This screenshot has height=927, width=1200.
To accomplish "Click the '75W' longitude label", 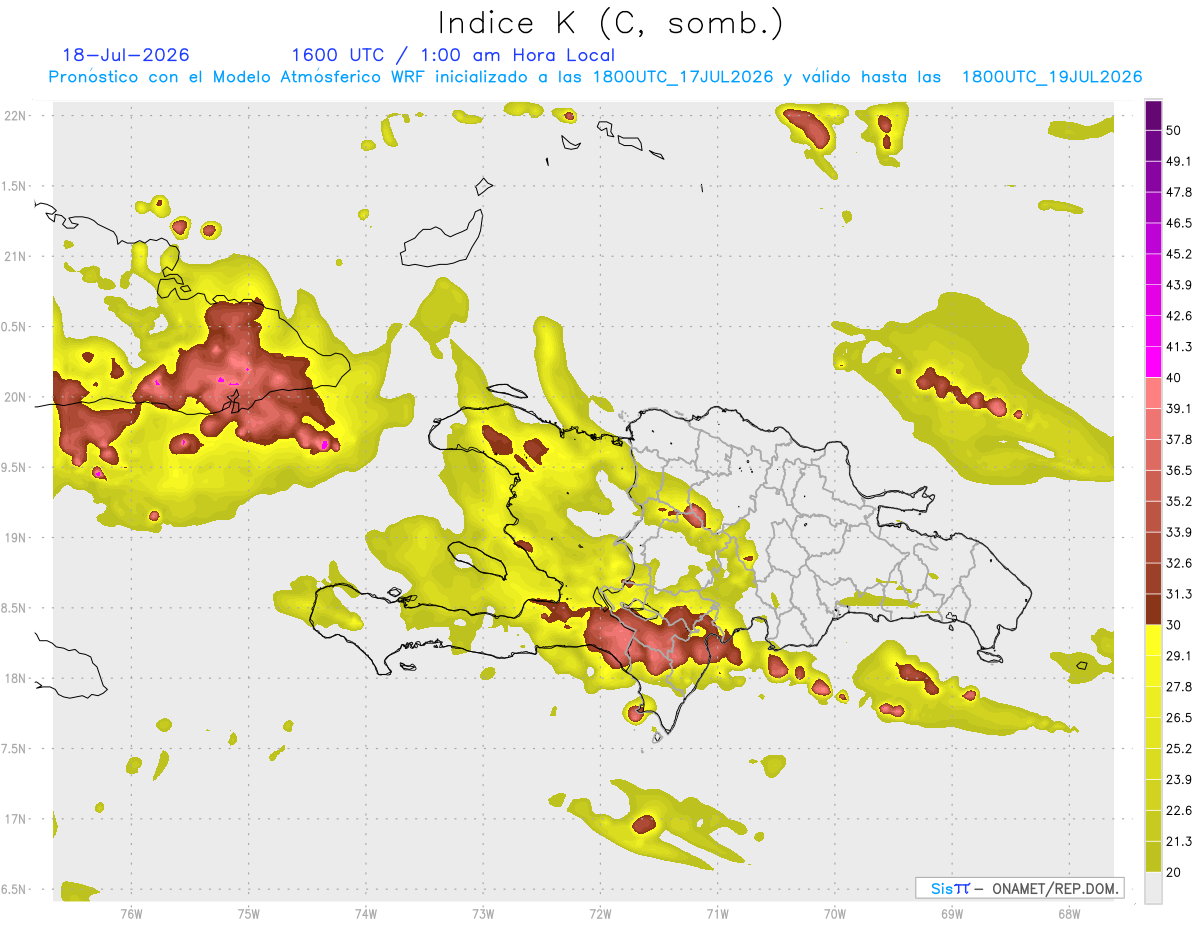I will 248,914.
